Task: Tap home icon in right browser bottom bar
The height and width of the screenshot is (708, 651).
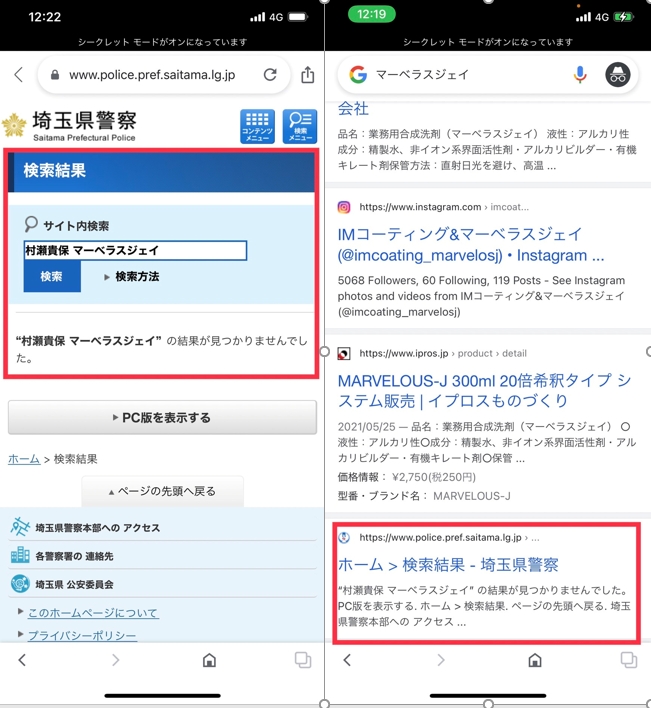Action: pos(535,660)
